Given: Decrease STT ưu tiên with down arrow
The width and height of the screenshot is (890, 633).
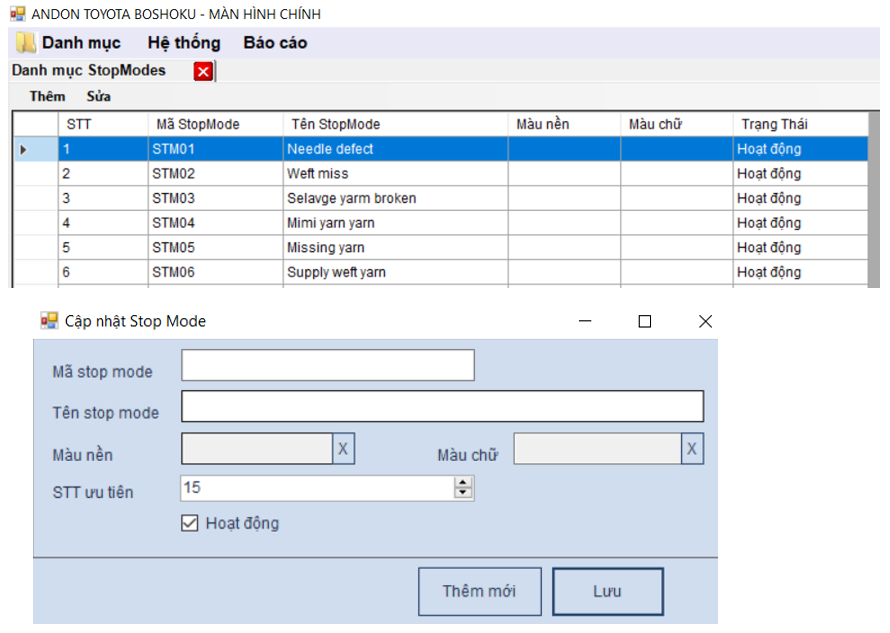Looking at the screenshot, I should (x=462, y=493).
